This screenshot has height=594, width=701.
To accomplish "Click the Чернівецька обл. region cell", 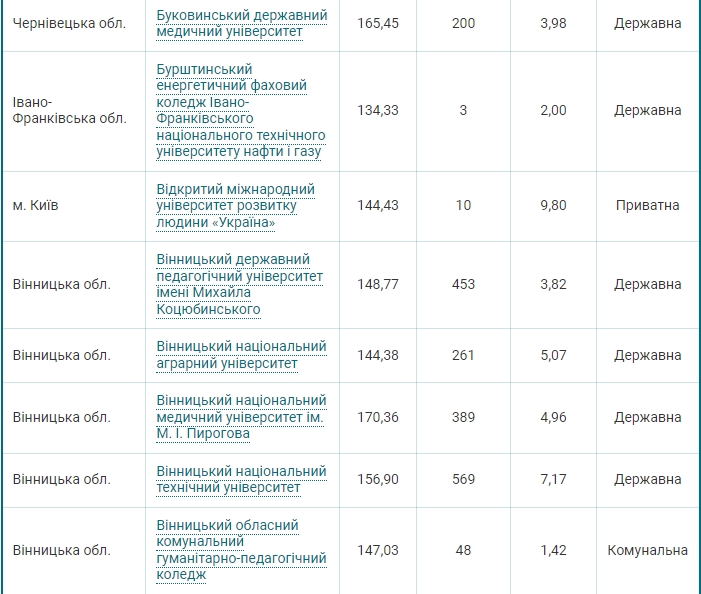I will pyautogui.click(x=69, y=23).
